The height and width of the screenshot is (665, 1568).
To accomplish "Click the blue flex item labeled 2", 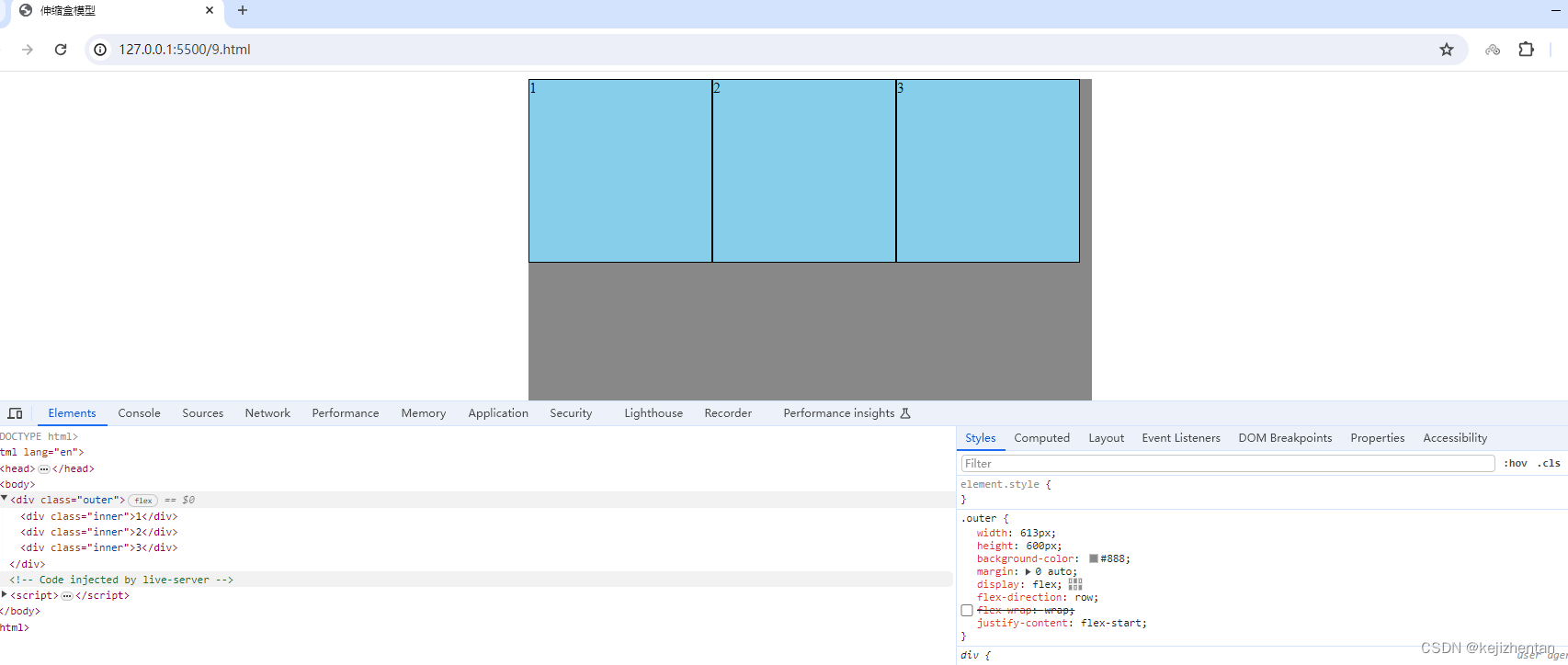I will (x=804, y=171).
